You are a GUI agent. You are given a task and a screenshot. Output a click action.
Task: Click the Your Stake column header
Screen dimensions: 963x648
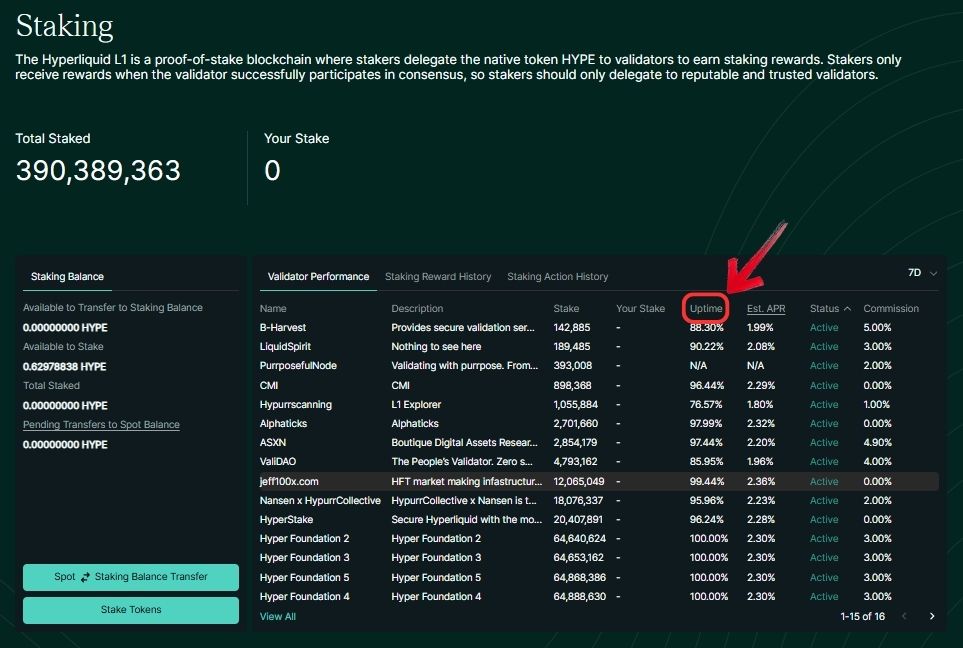641,308
